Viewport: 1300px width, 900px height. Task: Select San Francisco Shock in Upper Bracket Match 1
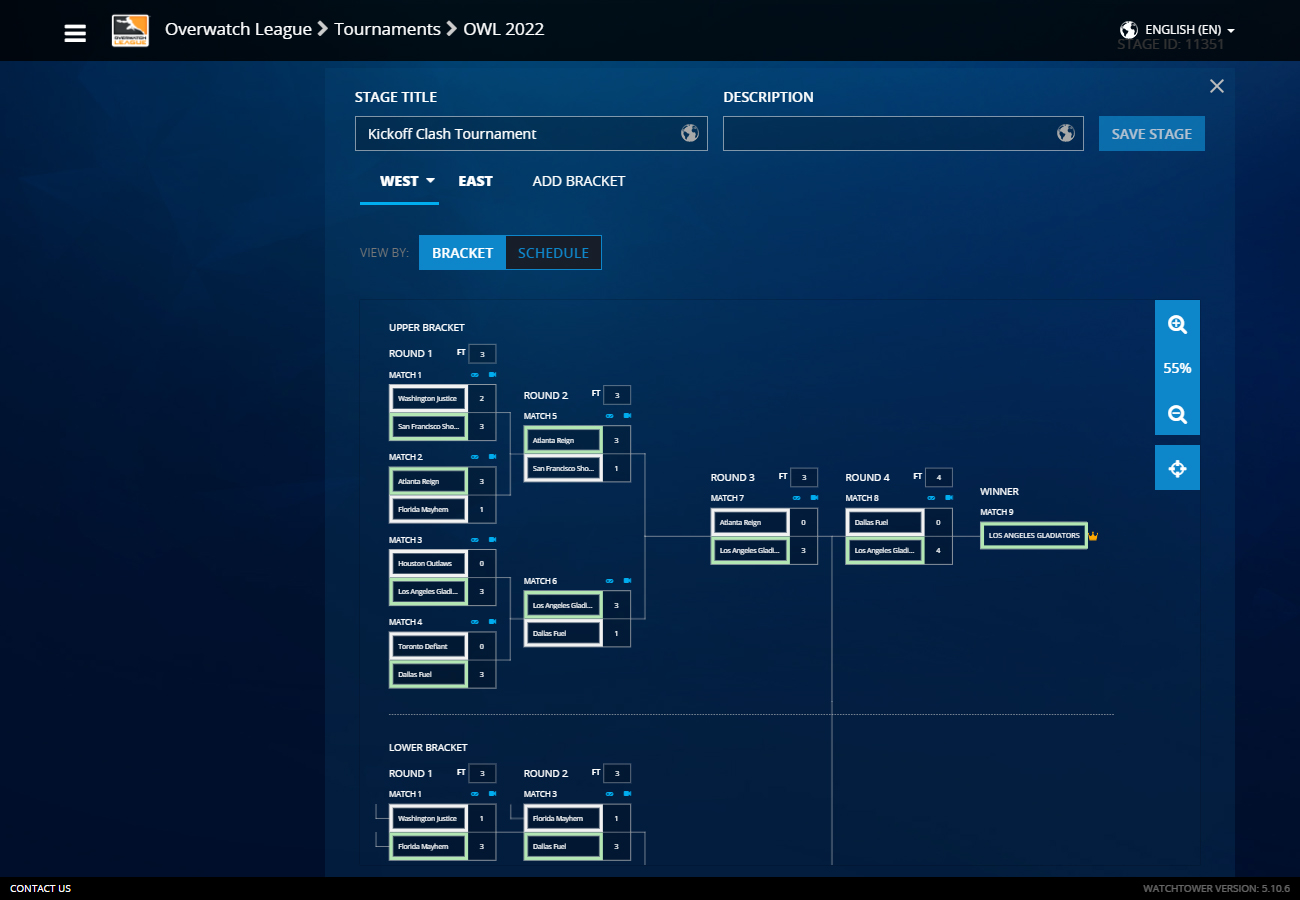point(428,426)
